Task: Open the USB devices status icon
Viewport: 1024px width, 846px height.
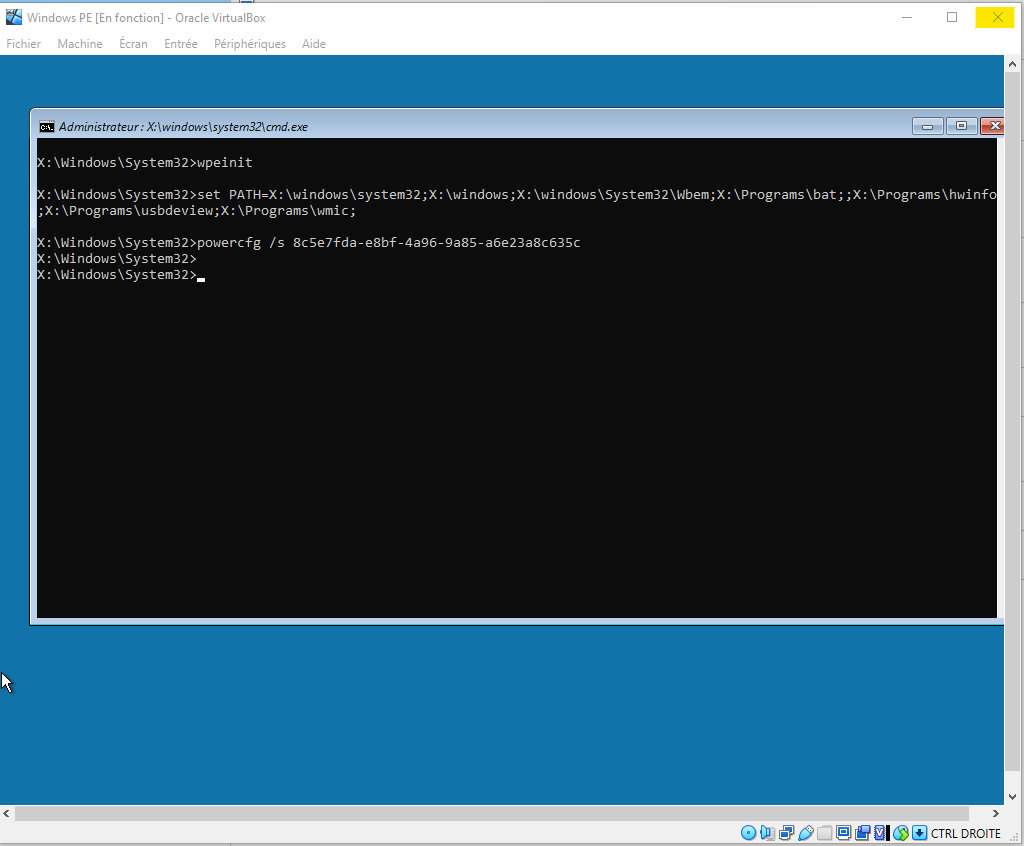Action: click(805, 833)
